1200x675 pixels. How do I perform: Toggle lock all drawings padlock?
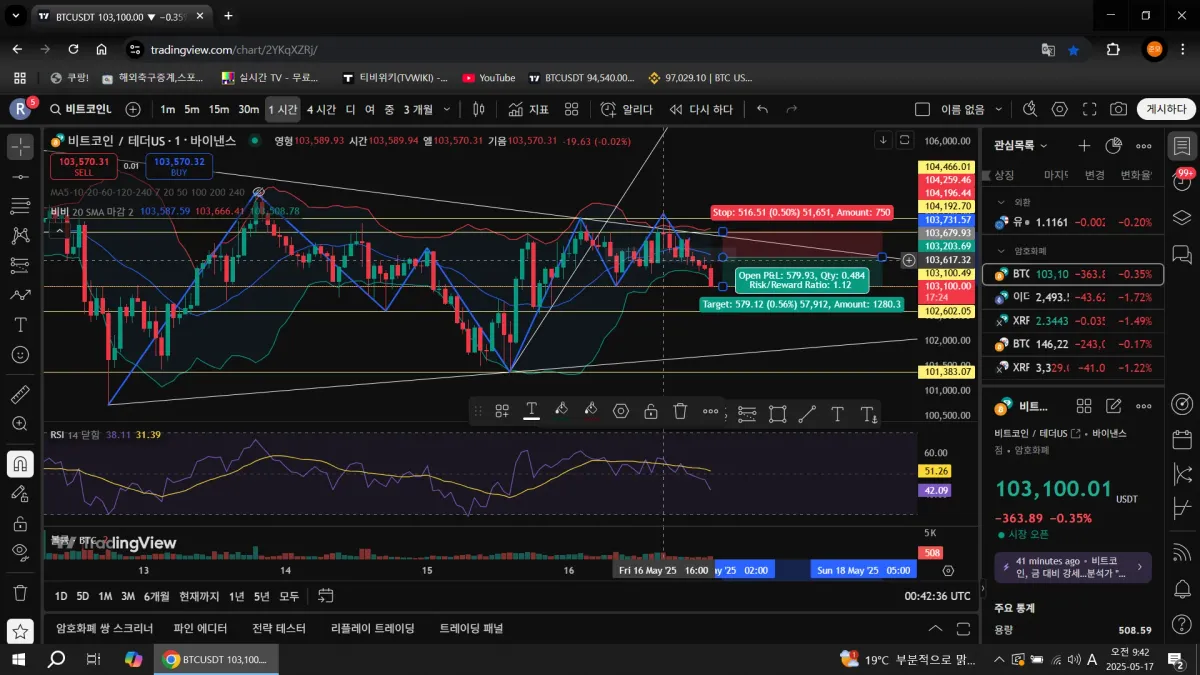[20, 523]
